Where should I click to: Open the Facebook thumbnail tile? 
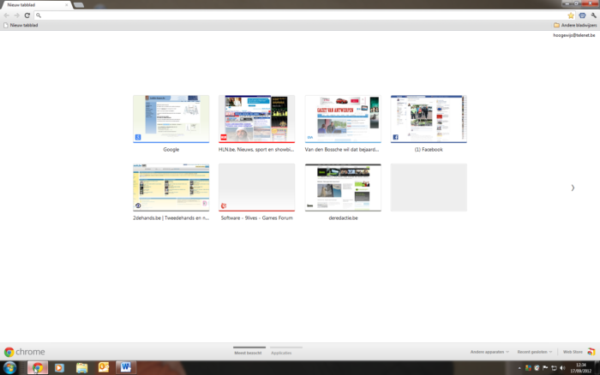(429, 119)
